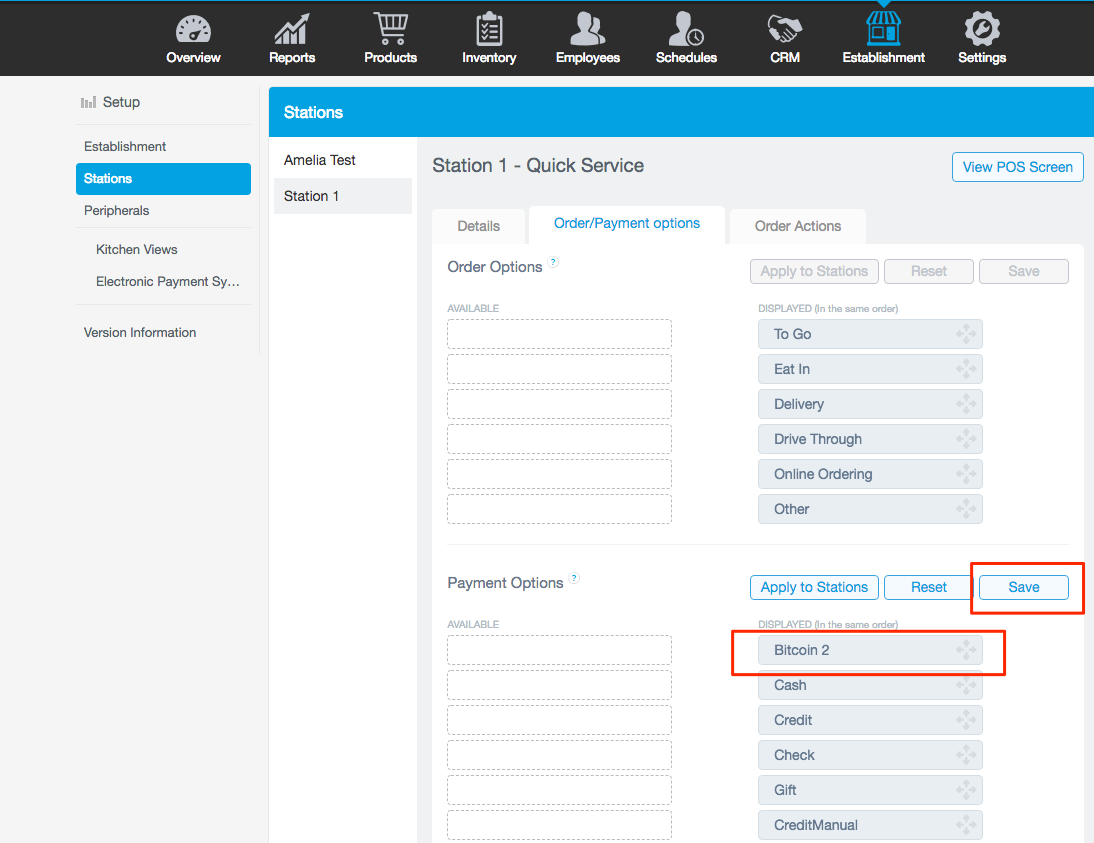Switch to the Details tab
Screen dimensions: 1094x843
(479, 225)
